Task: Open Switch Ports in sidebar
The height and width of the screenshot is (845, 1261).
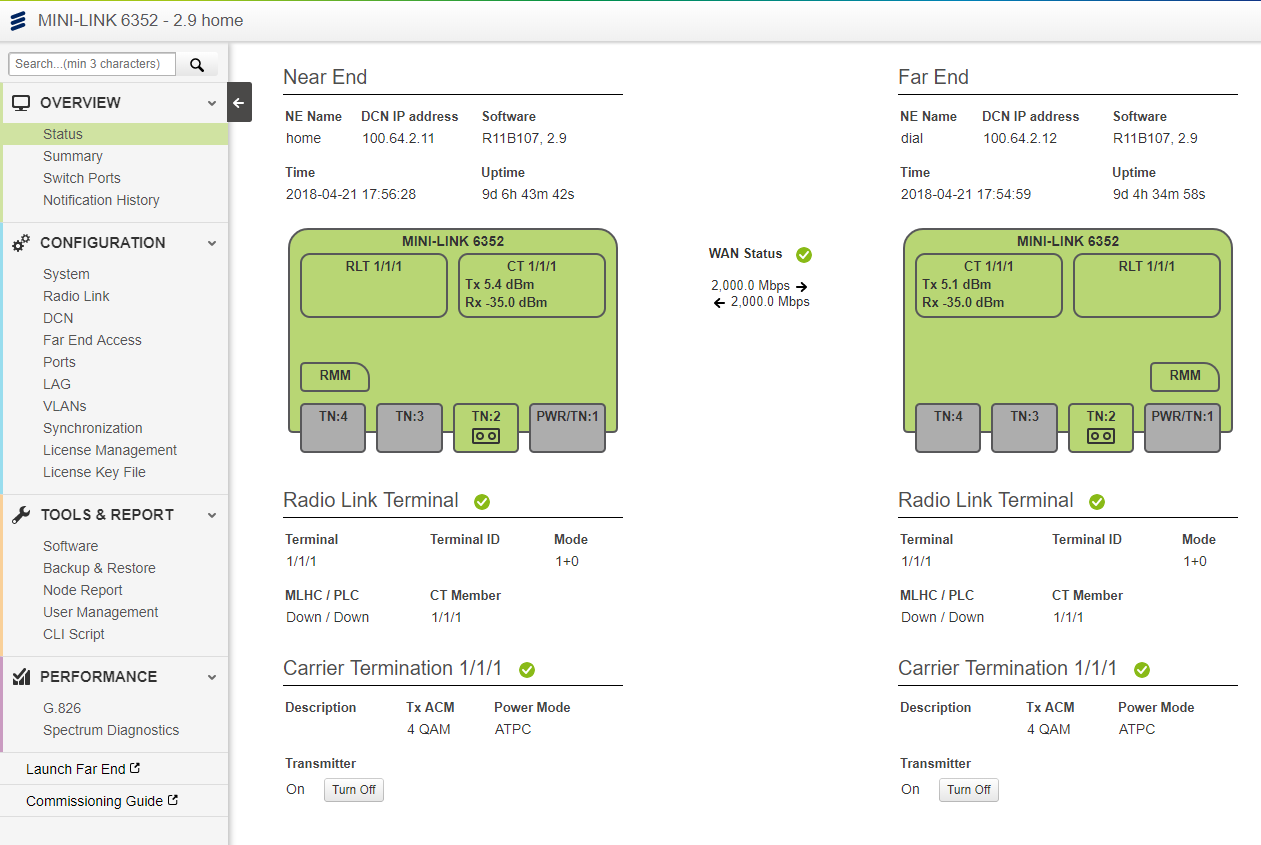Action: (x=82, y=178)
